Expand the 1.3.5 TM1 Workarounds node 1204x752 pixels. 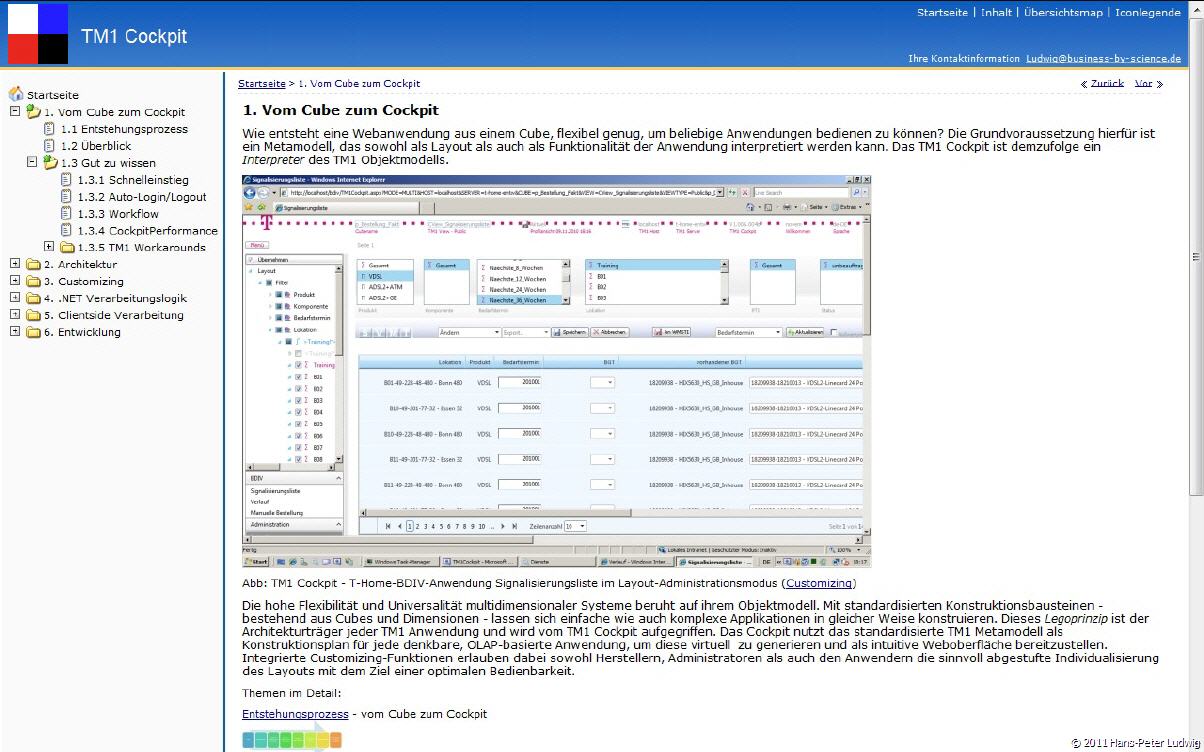pos(49,246)
